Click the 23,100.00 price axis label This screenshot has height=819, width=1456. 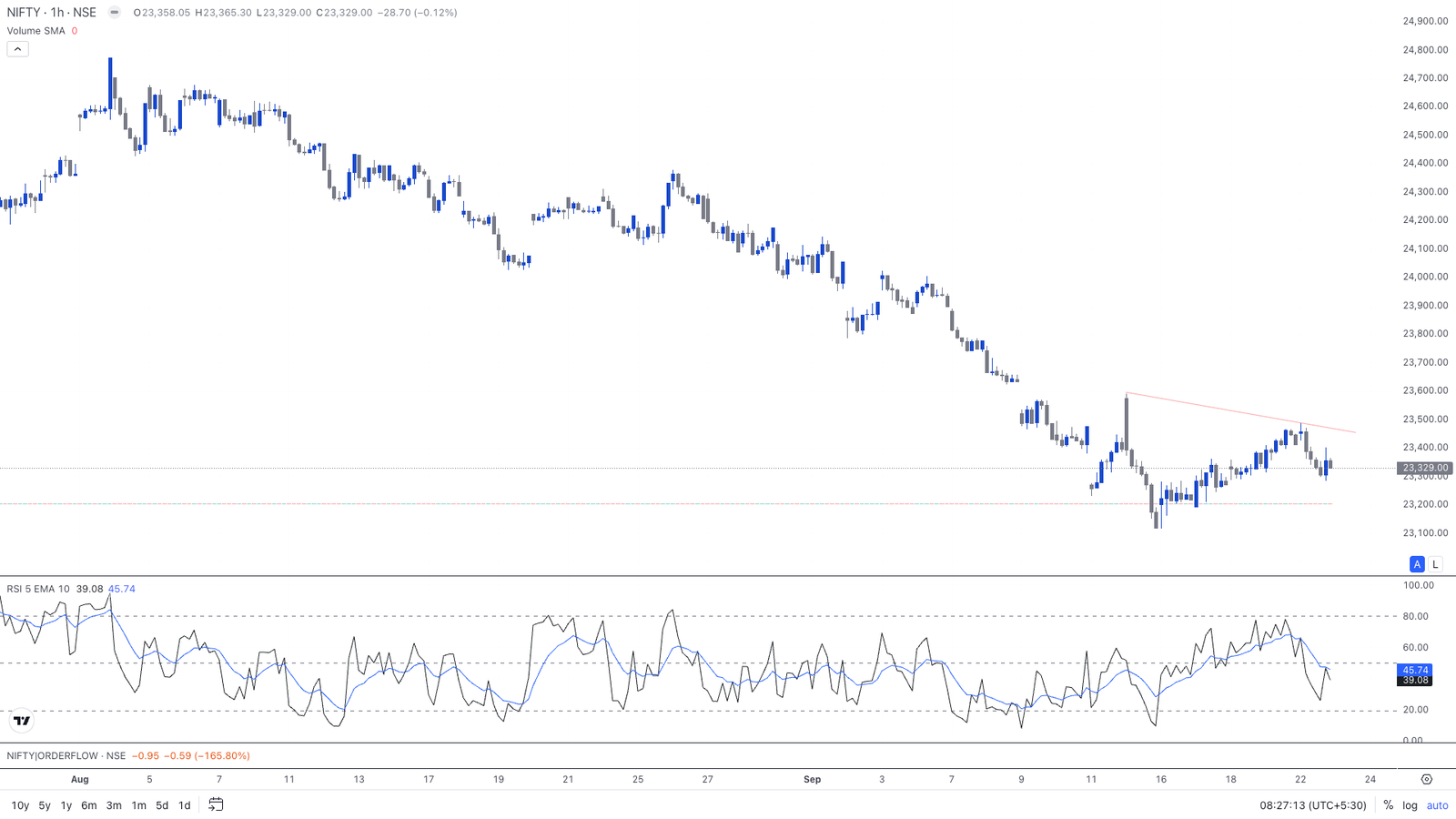point(1425,533)
